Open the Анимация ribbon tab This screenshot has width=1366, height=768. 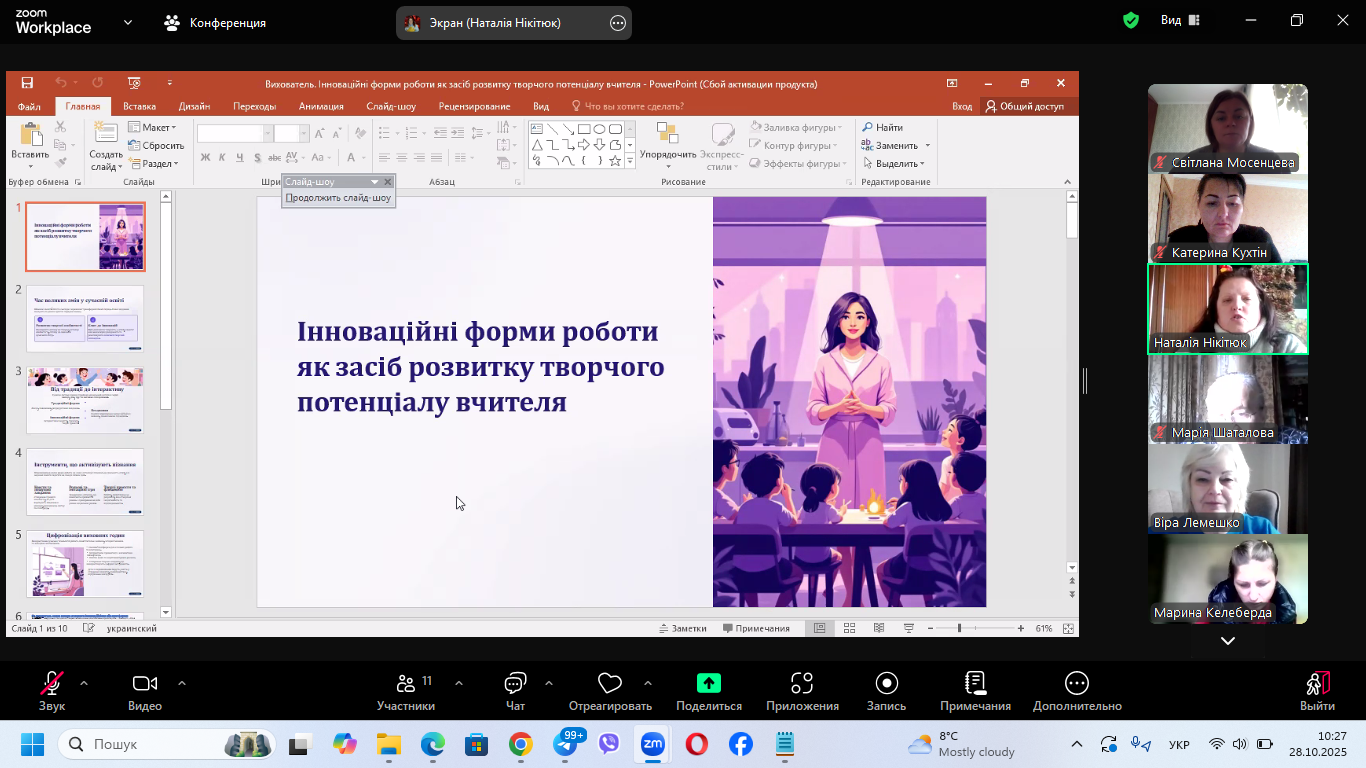pos(321,106)
